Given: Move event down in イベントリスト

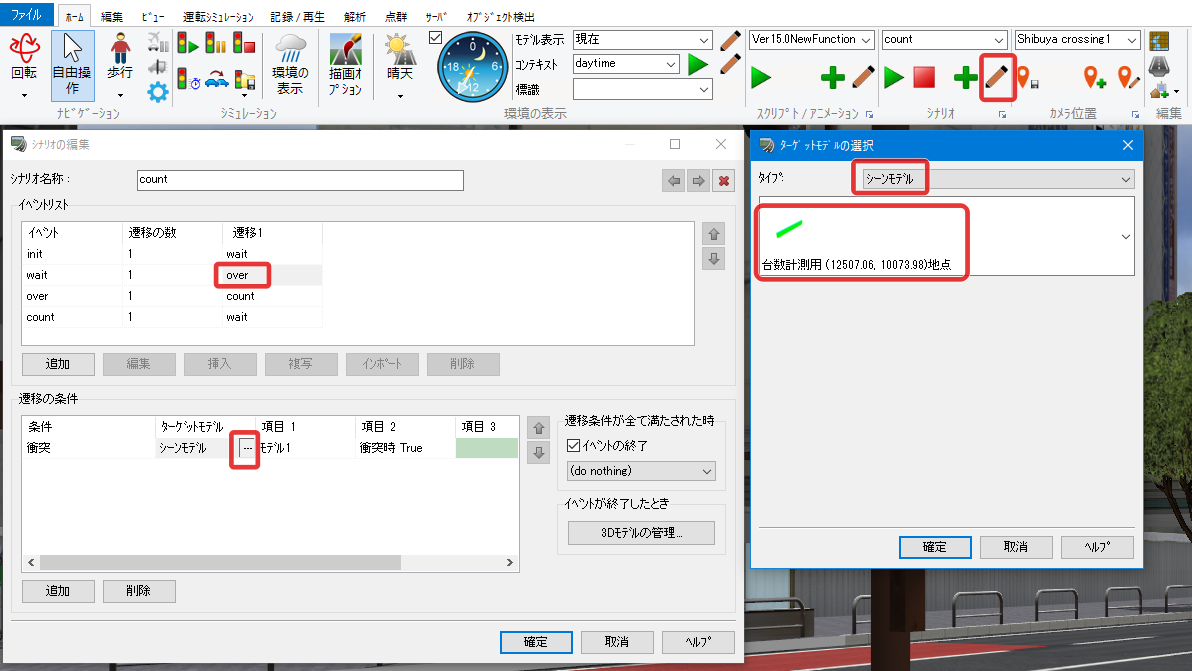Looking at the screenshot, I should click(x=713, y=259).
